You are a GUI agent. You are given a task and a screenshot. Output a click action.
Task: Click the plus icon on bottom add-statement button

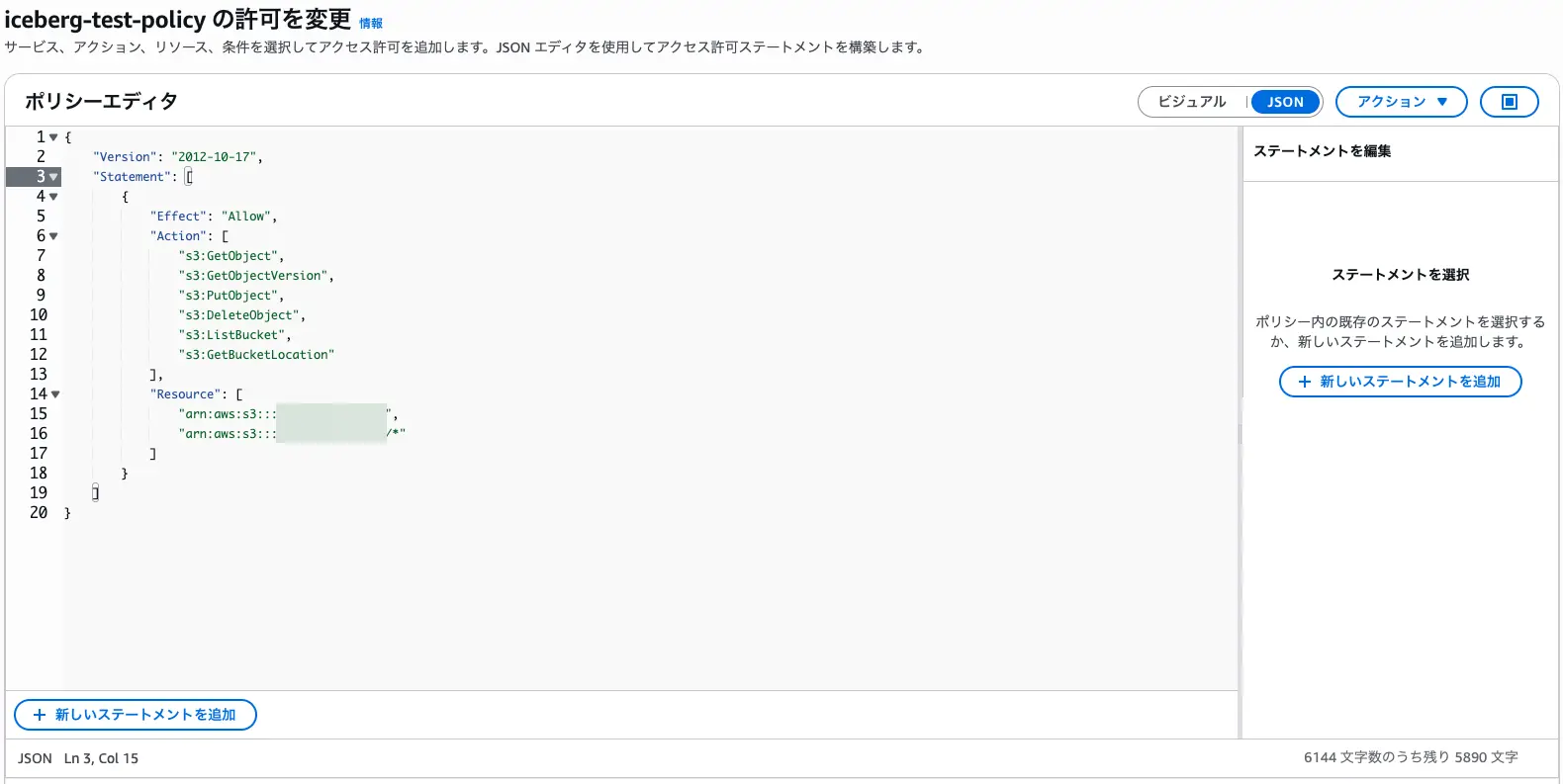point(39,714)
